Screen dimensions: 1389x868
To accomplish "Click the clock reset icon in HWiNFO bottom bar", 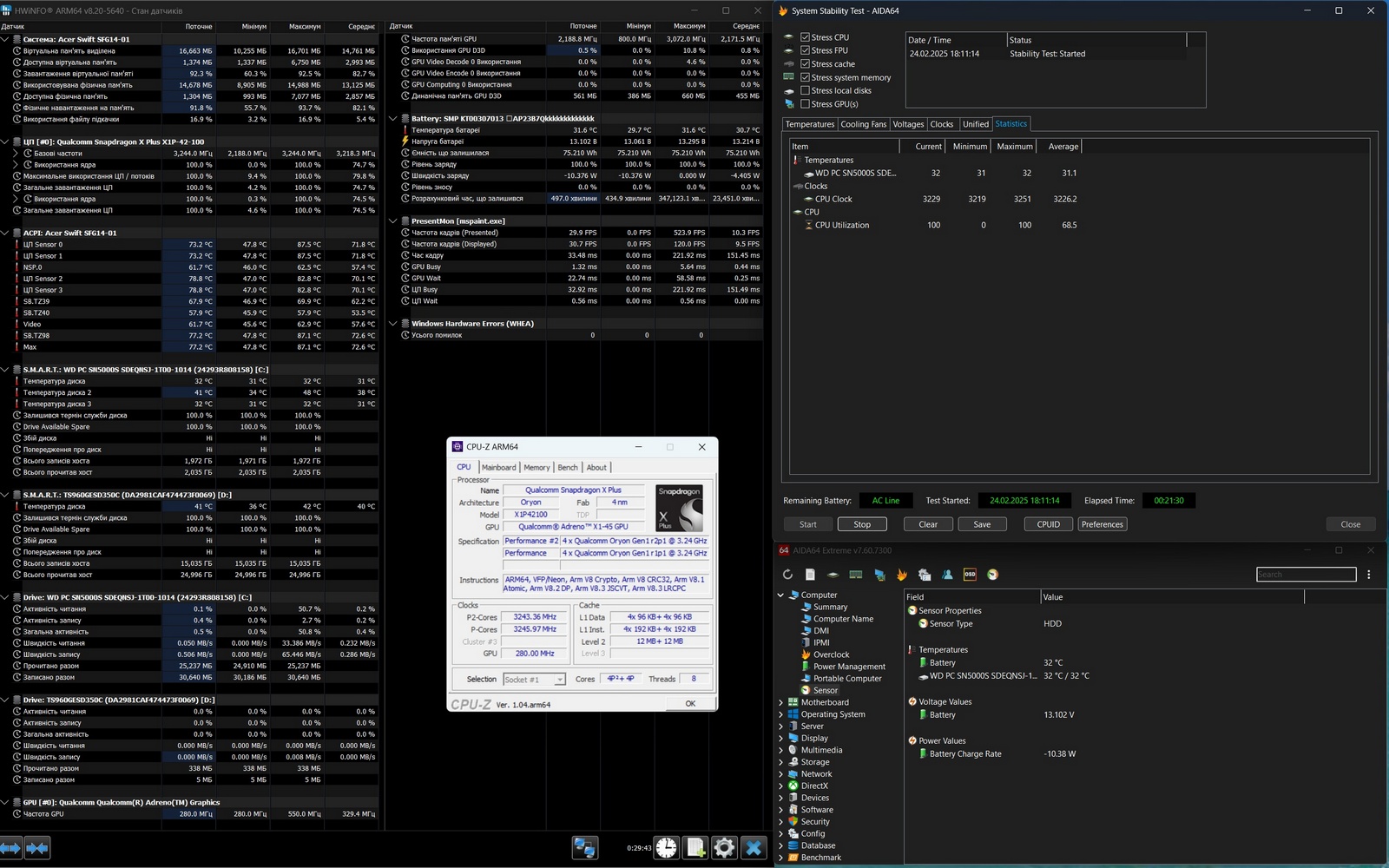I will pyautogui.click(x=667, y=848).
